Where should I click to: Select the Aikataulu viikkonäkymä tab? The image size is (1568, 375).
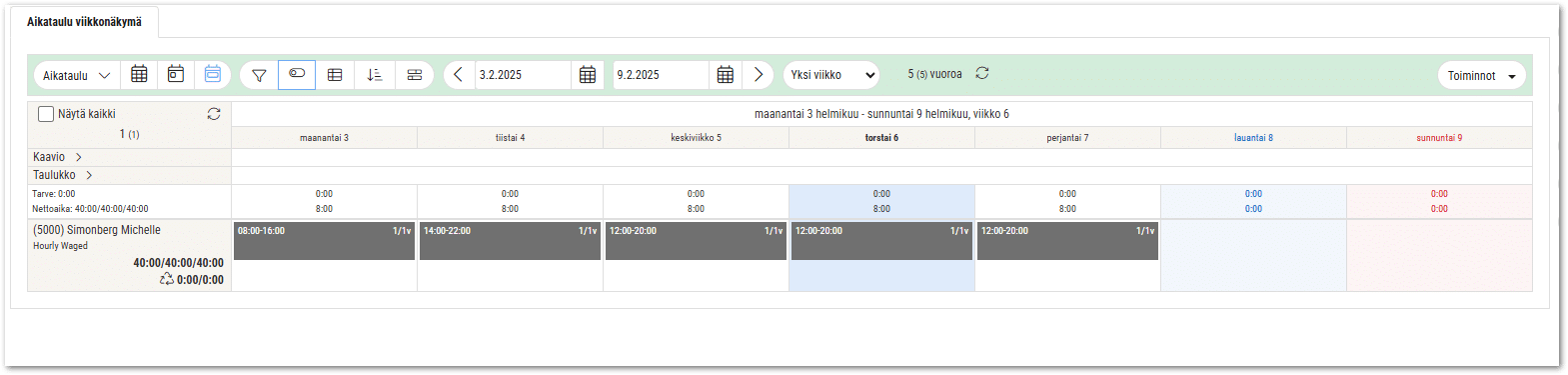[84, 22]
